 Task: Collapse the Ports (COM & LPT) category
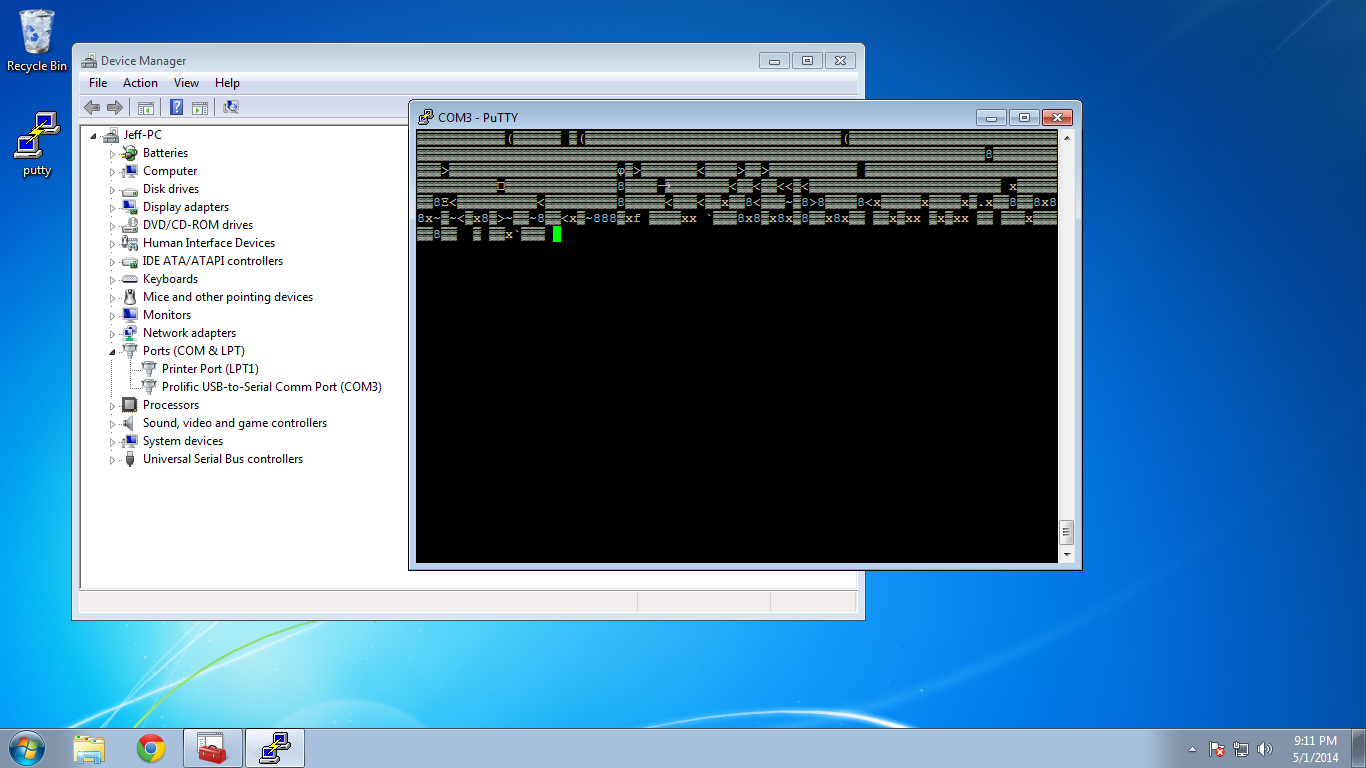[113, 351]
